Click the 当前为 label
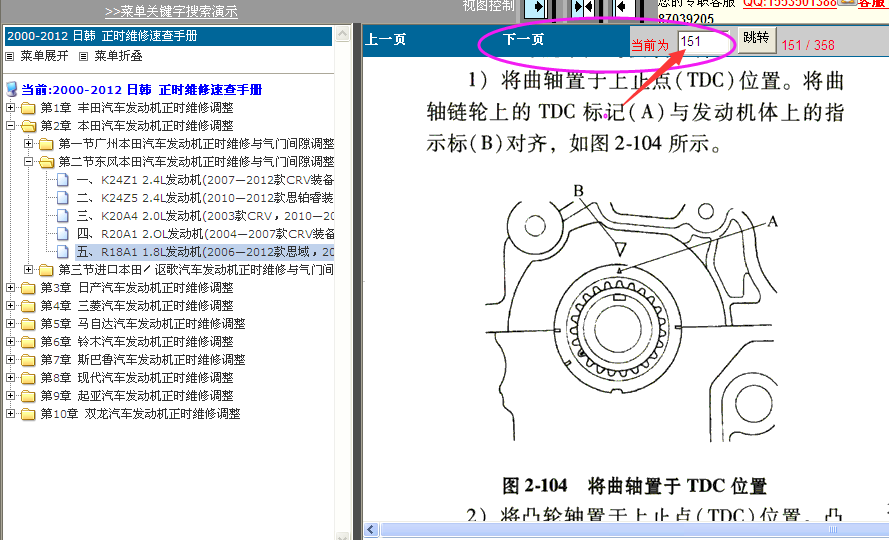 coord(650,45)
